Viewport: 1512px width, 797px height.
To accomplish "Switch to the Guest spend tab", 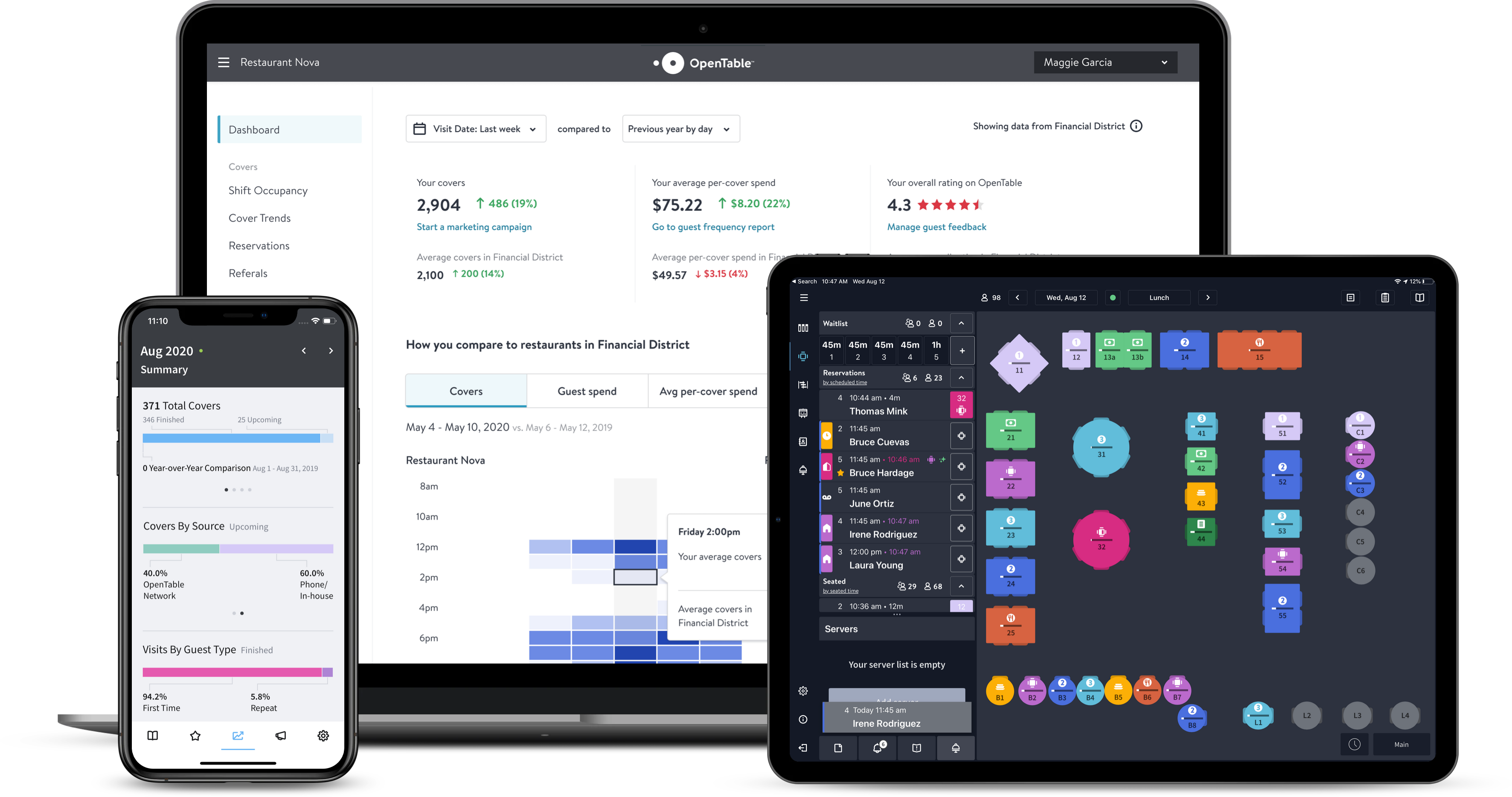I will (x=586, y=390).
